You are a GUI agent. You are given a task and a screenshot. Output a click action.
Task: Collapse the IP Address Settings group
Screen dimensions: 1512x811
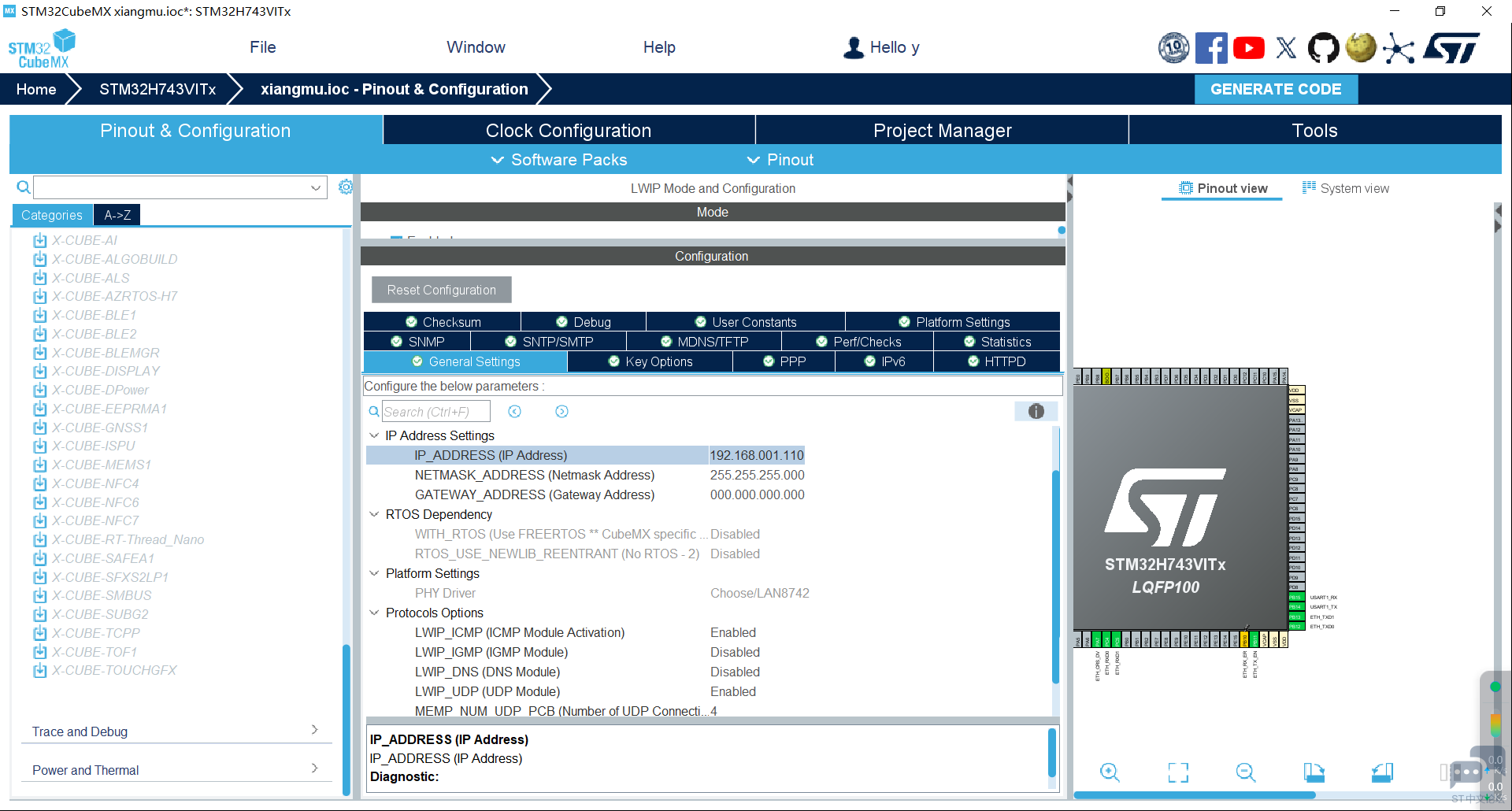[374, 435]
